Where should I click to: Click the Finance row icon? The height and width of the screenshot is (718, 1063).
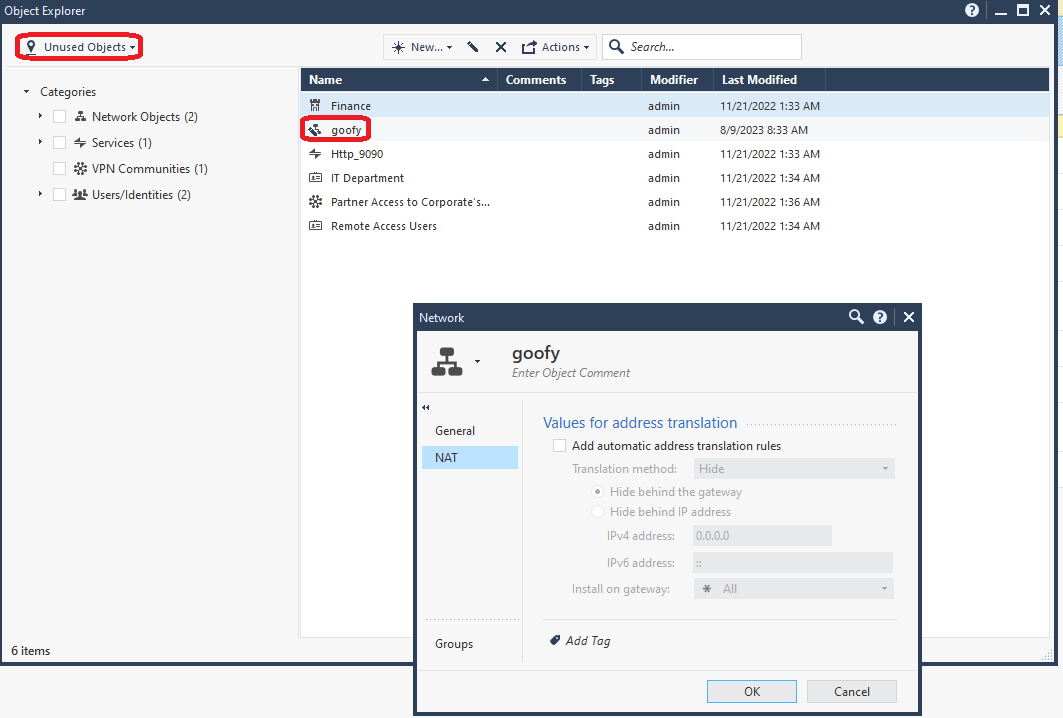coord(315,106)
